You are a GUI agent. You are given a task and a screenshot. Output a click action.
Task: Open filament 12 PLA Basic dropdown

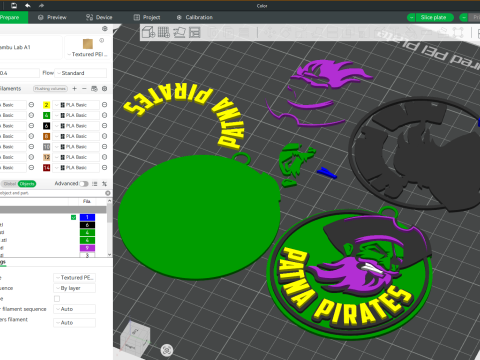pyautogui.click(x=76, y=157)
